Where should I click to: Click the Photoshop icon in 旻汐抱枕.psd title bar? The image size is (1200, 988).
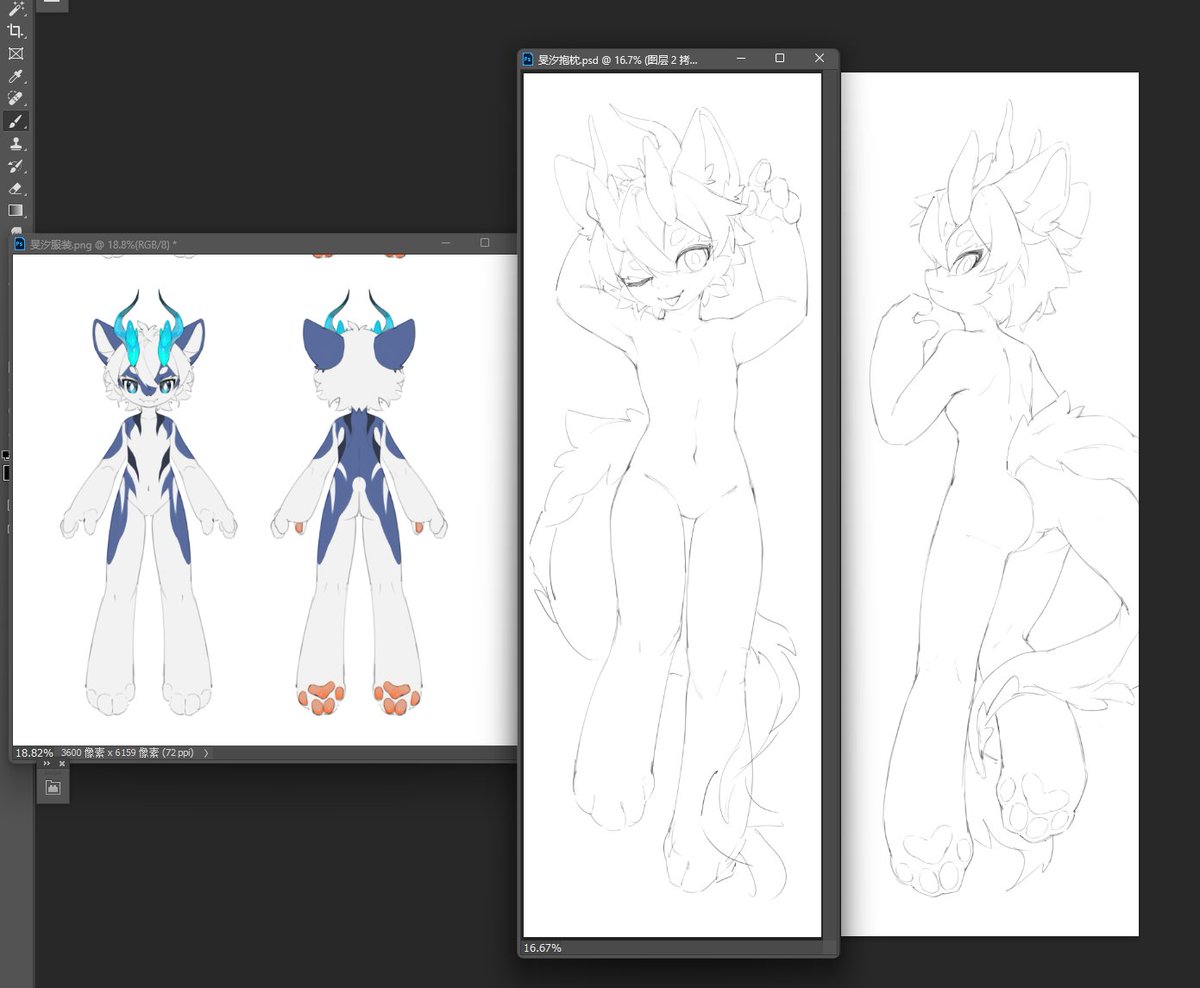click(529, 60)
